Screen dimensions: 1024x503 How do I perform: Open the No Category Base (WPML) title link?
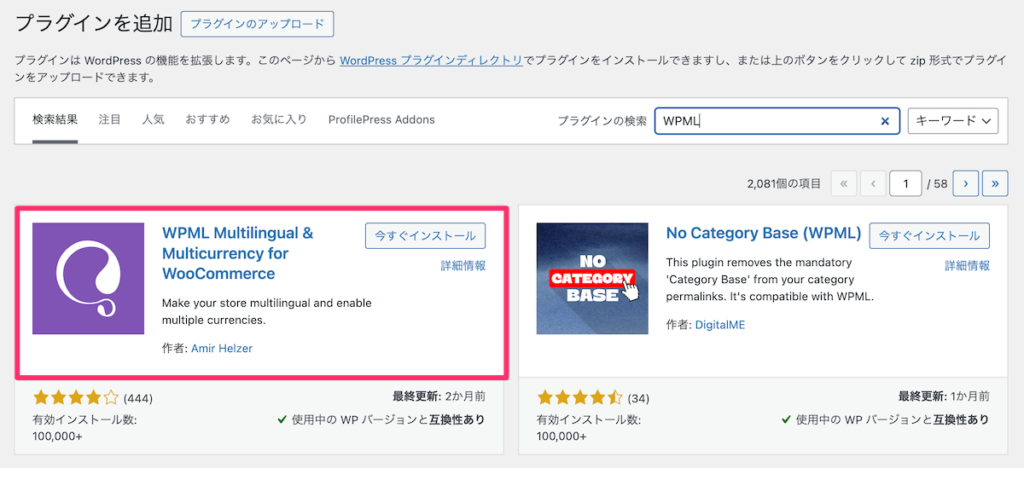763,233
